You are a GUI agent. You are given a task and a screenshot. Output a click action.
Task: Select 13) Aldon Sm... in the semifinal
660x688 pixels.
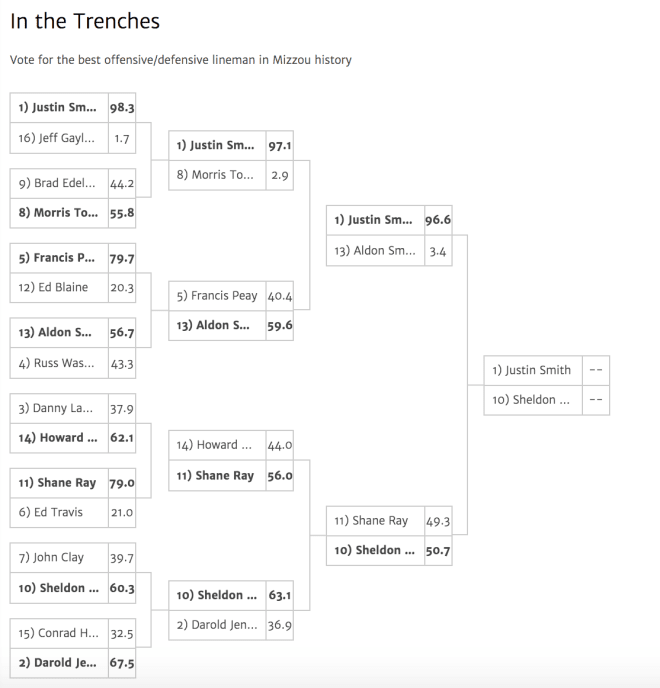(x=389, y=251)
